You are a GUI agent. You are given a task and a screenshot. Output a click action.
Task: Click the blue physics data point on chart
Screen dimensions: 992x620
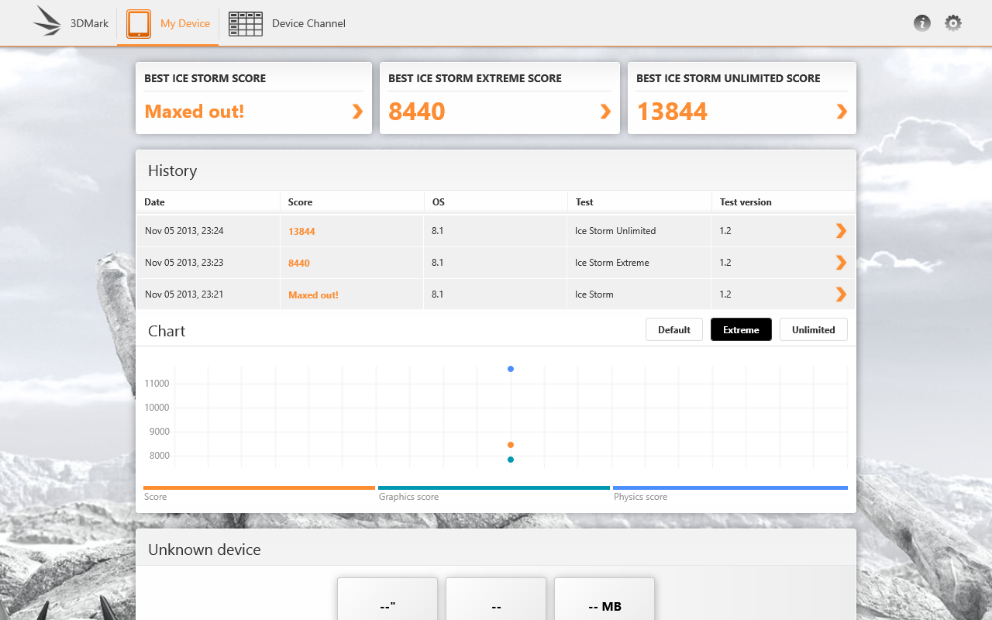(x=511, y=369)
